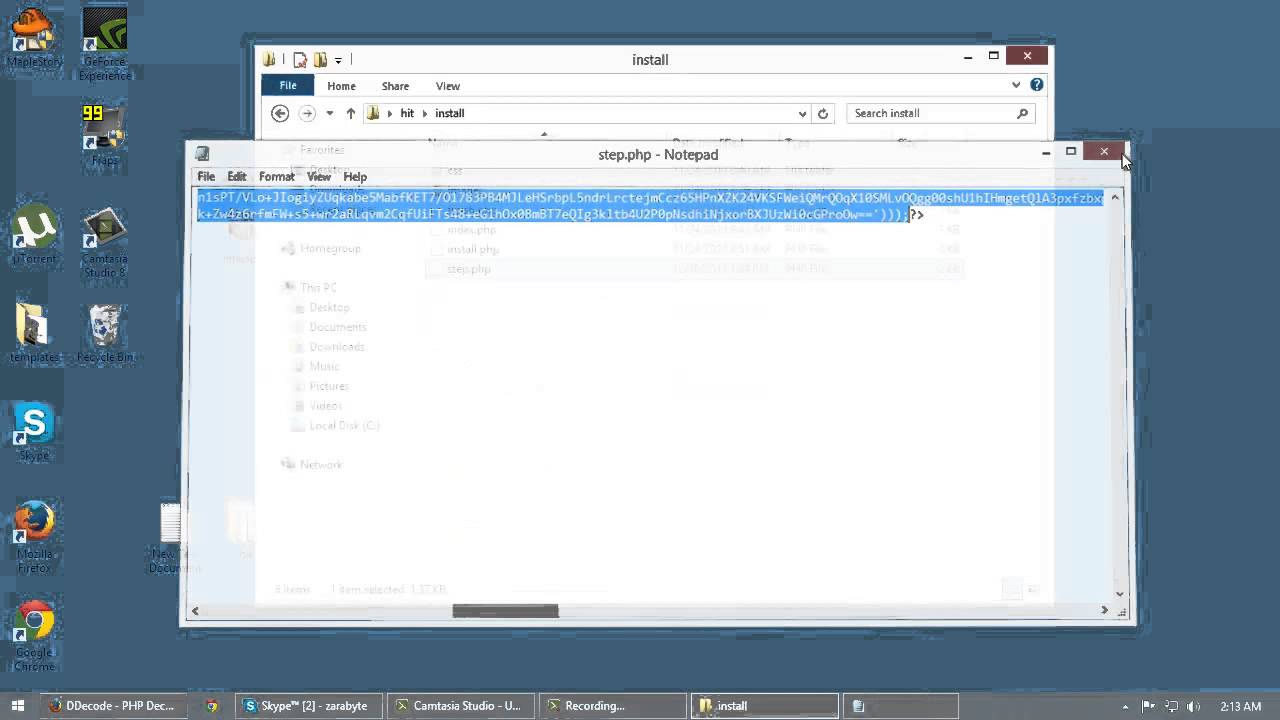The image size is (1280, 720).
Task: Click the folder icon in the install window title bar
Action: [x=269, y=60]
